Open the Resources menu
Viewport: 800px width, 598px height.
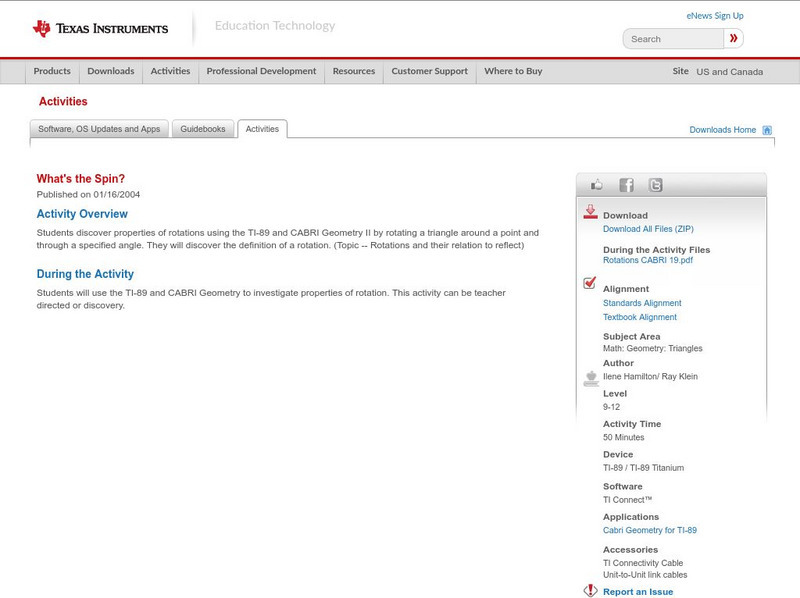tap(355, 71)
